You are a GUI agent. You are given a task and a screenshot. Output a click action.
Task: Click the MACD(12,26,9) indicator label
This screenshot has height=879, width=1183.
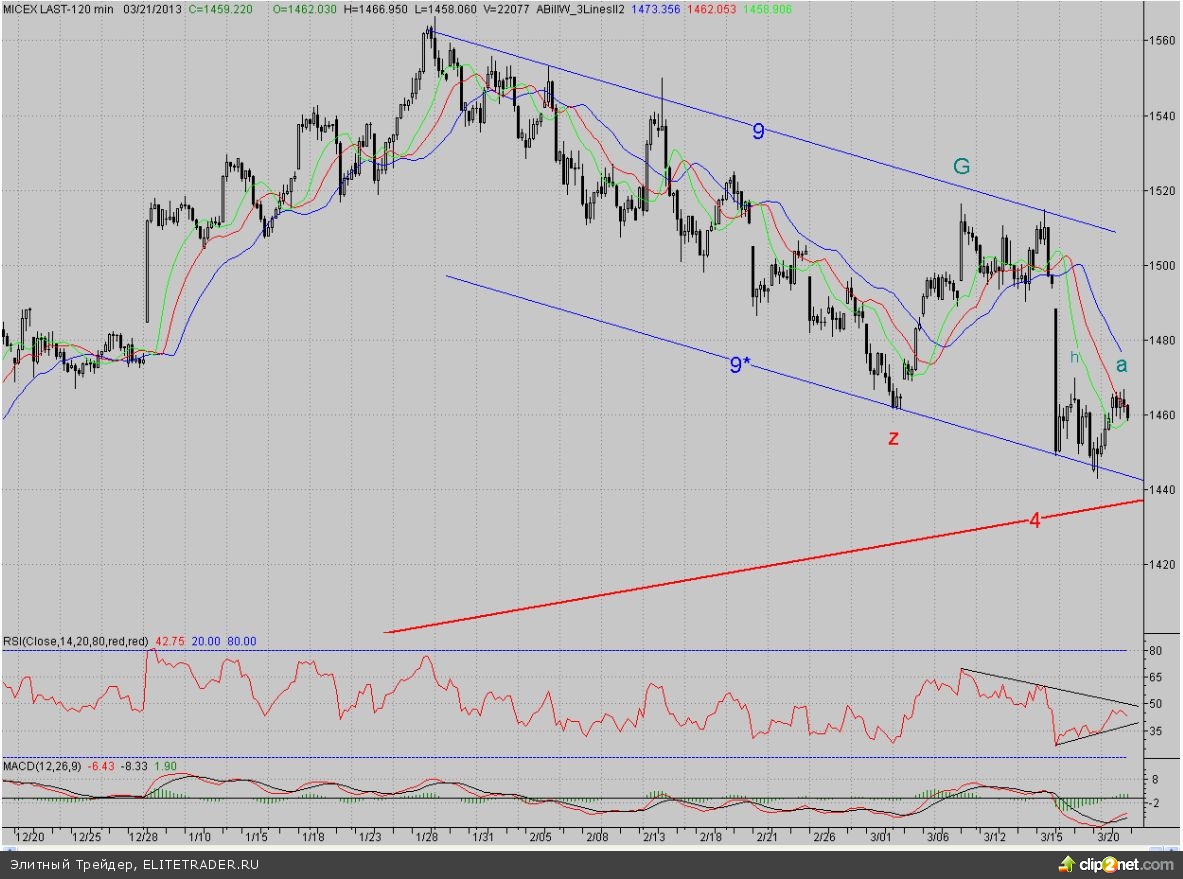tap(40, 766)
